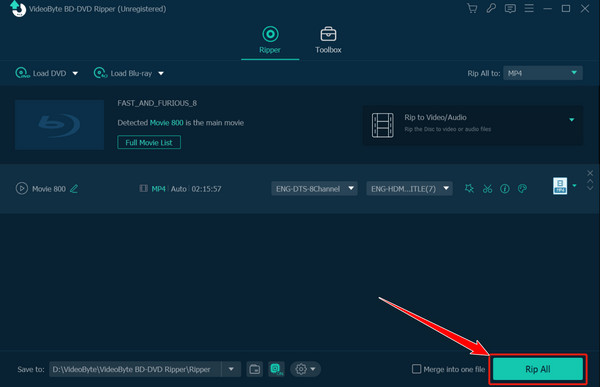Click the VideoByte app logo icon
This screenshot has height=387, width=600.
pos(18,9)
